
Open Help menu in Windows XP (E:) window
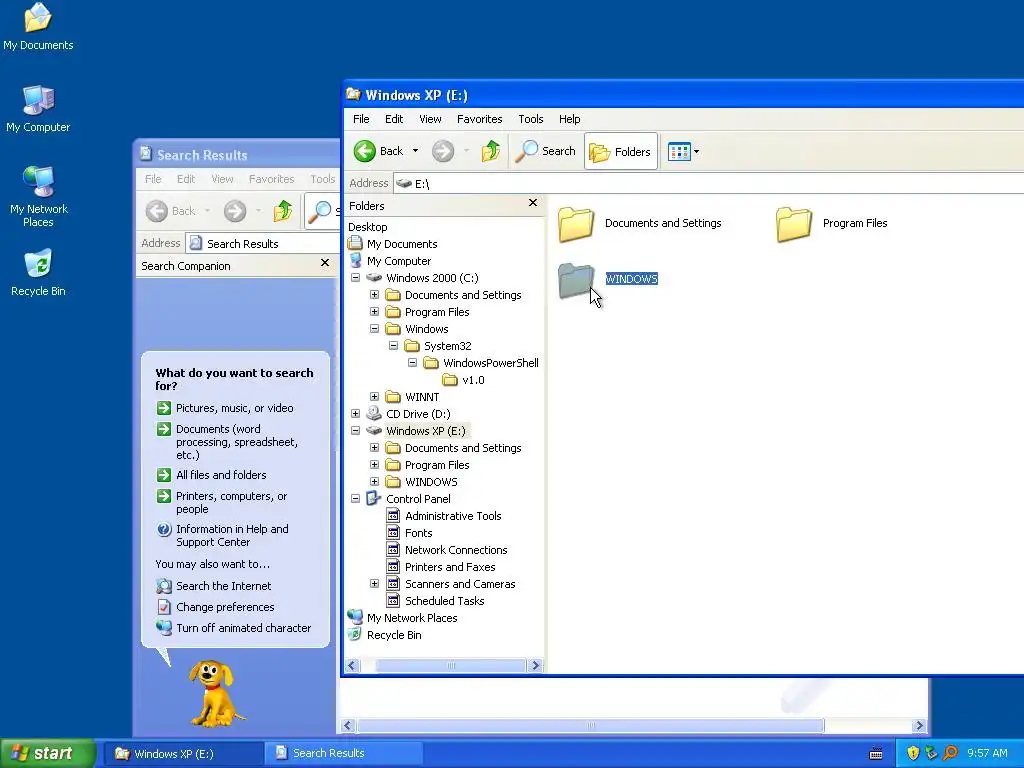tap(569, 119)
